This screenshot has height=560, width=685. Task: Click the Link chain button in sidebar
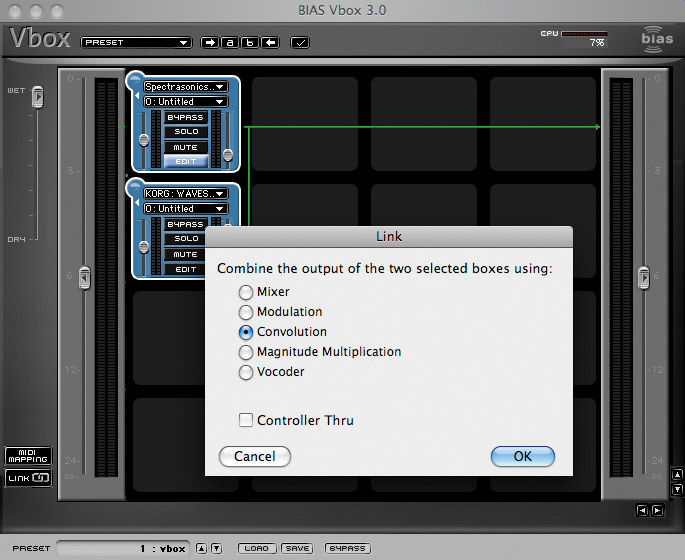pos(28,478)
